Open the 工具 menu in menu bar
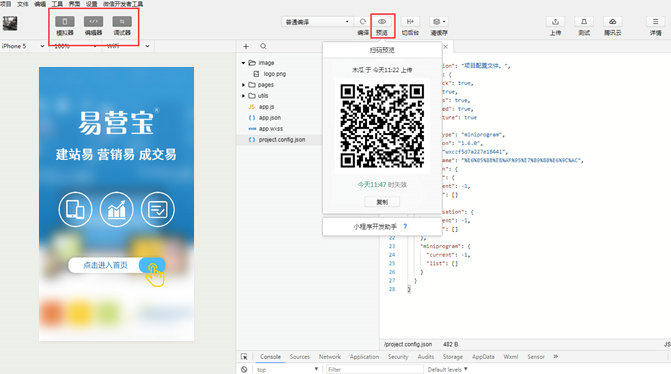 coord(57,4)
